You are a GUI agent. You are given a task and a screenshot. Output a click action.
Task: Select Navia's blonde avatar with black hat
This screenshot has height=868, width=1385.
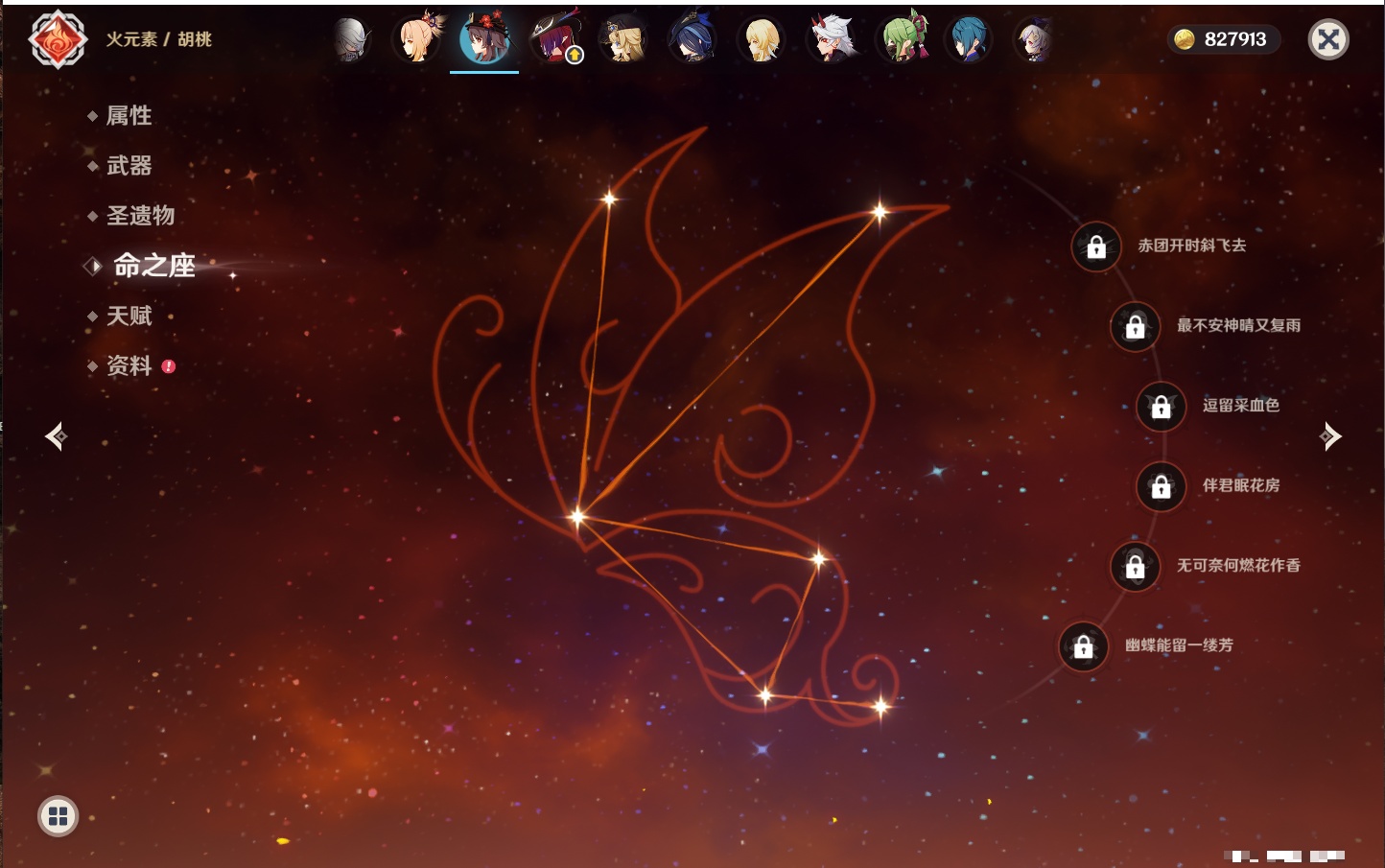click(622, 39)
